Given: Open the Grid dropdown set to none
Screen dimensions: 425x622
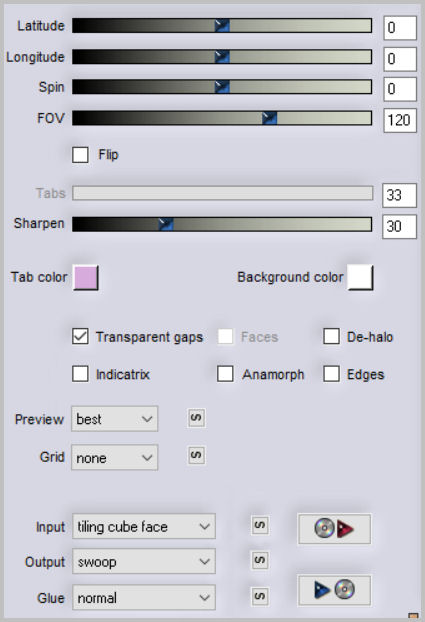Looking at the screenshot, I should click(114, 457).
